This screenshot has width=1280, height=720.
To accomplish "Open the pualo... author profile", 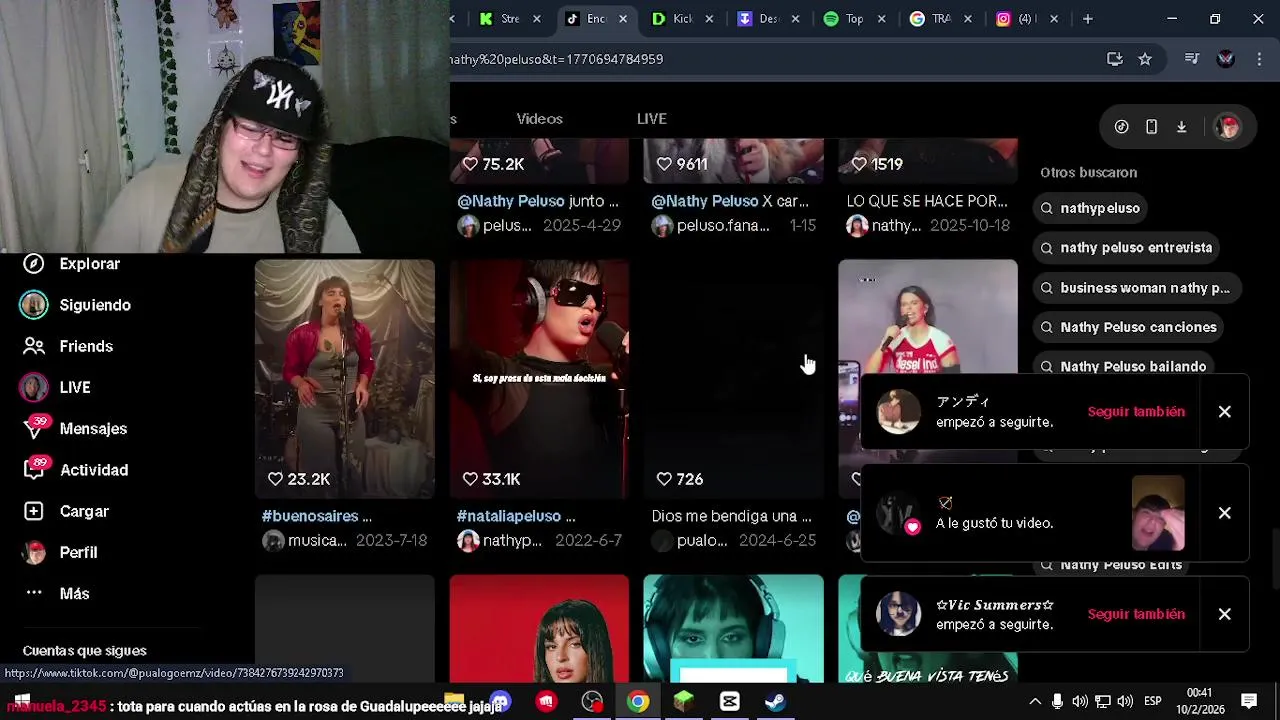I will pyautogui.click(x=690, y=541).
